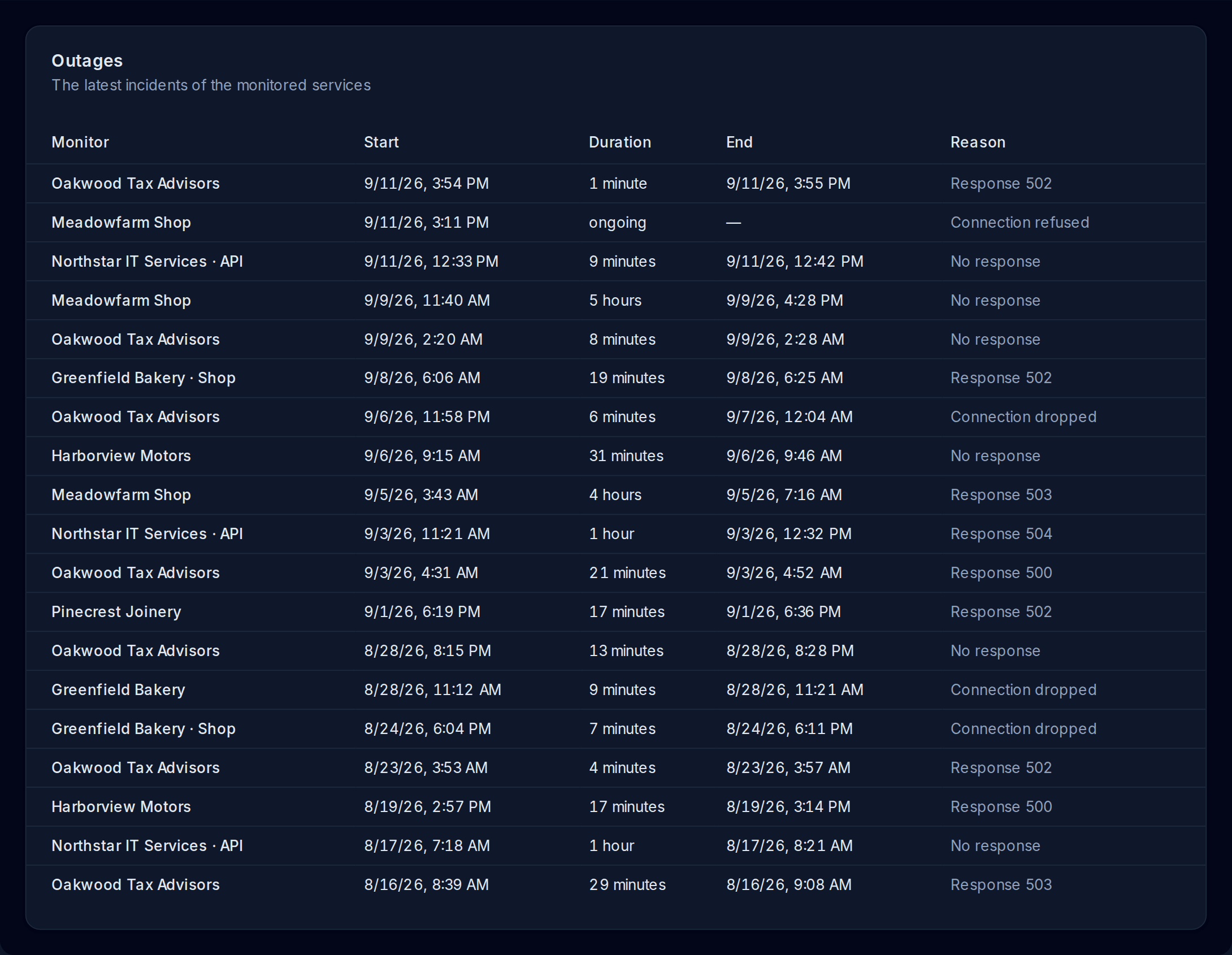Click the '7 minutes' duration cell

(x=622, y=729)
